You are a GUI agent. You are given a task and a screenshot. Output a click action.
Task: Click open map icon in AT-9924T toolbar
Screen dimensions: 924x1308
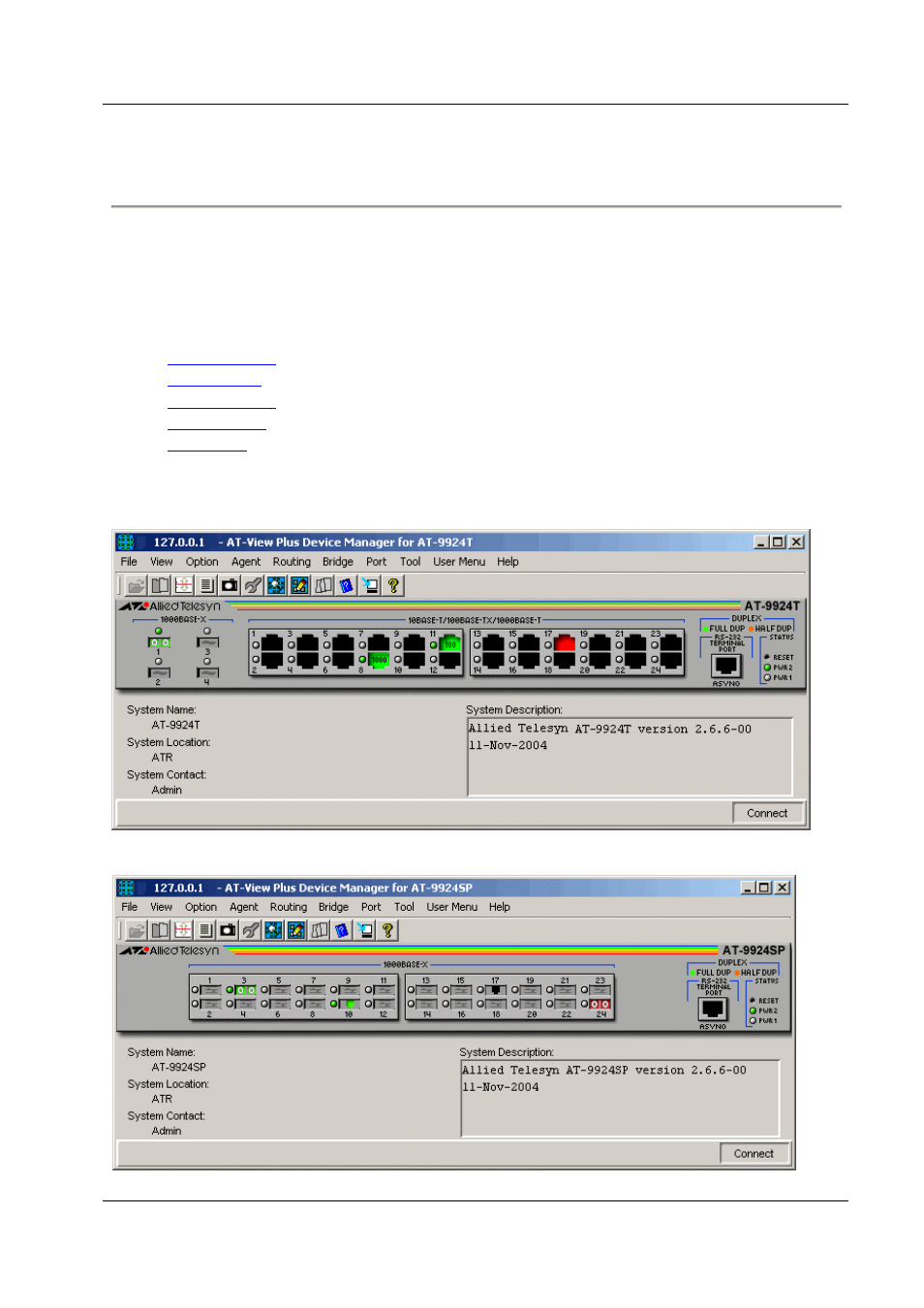323,585
